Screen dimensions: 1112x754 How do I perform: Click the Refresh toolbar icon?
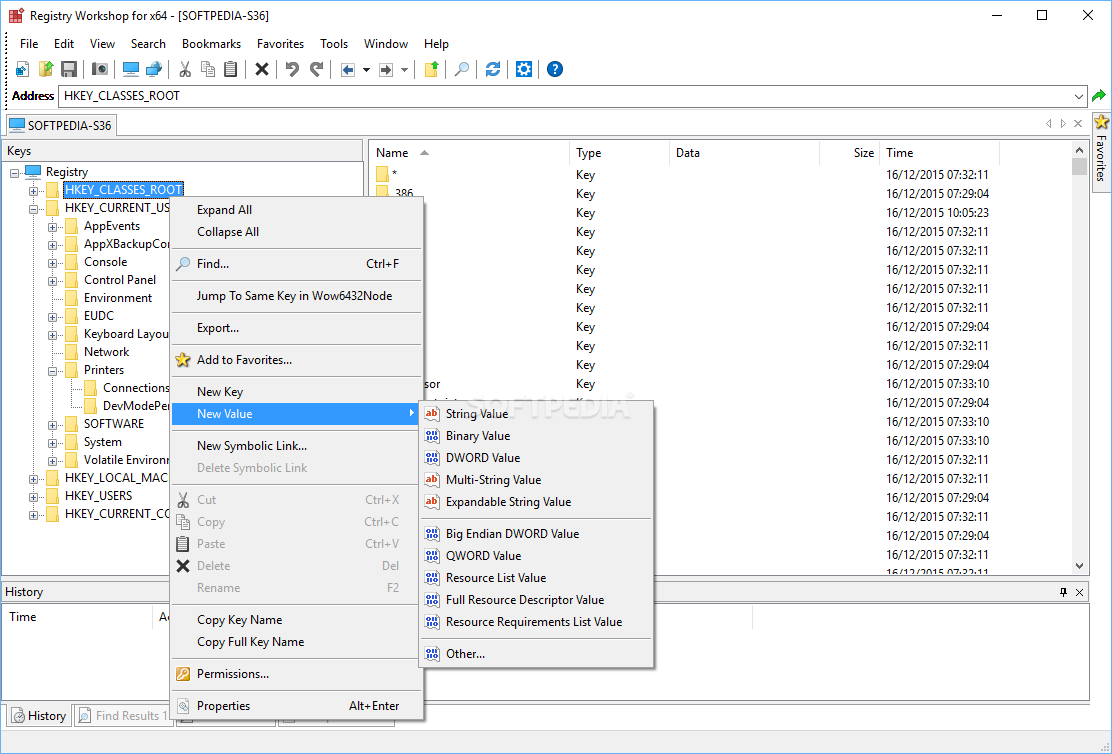[493, 69]
